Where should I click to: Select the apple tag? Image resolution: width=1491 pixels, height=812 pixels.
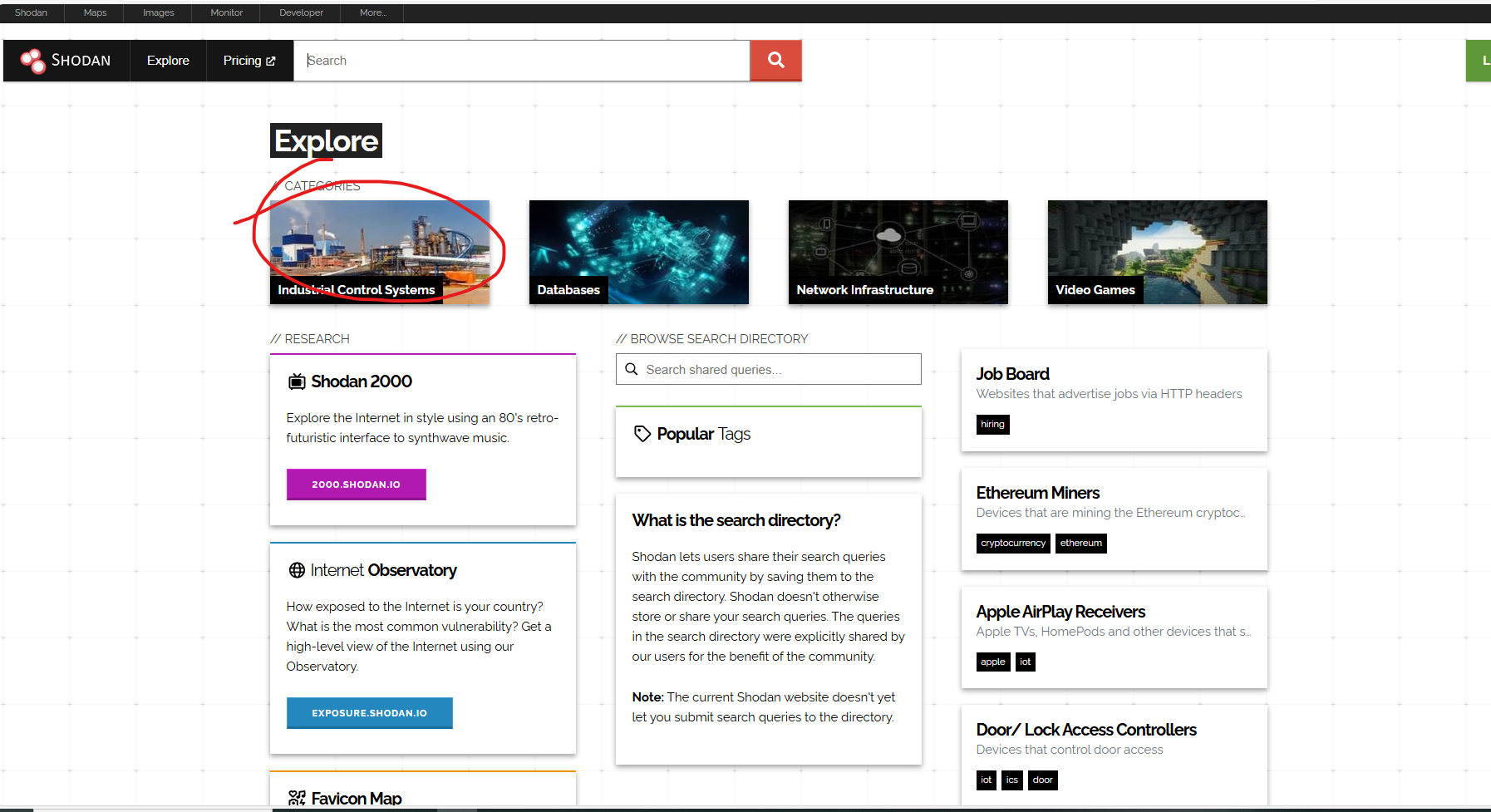[993, 662]
